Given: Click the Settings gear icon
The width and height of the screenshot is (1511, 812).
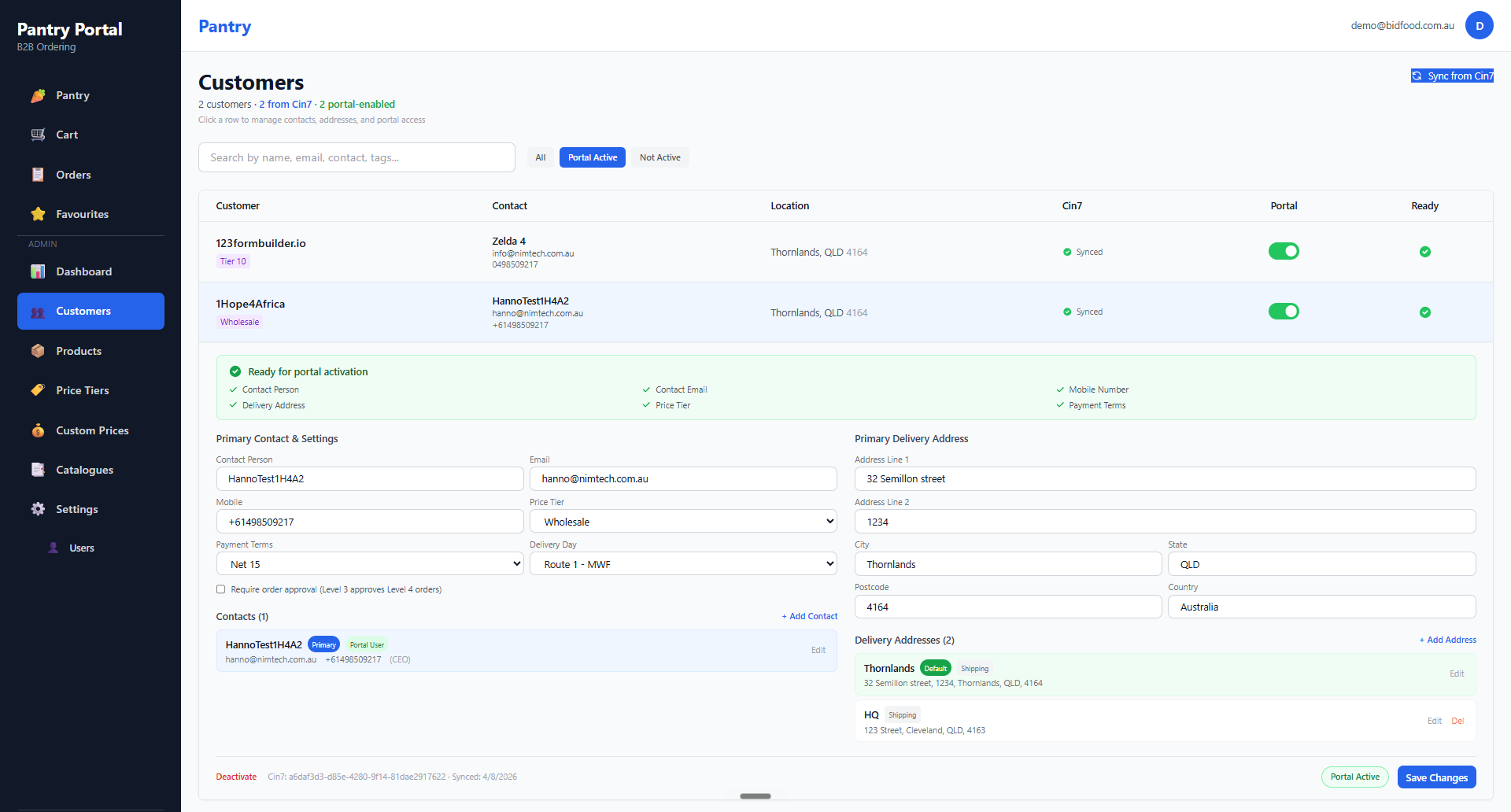Looking at the screenshot, I should [38, 509].
